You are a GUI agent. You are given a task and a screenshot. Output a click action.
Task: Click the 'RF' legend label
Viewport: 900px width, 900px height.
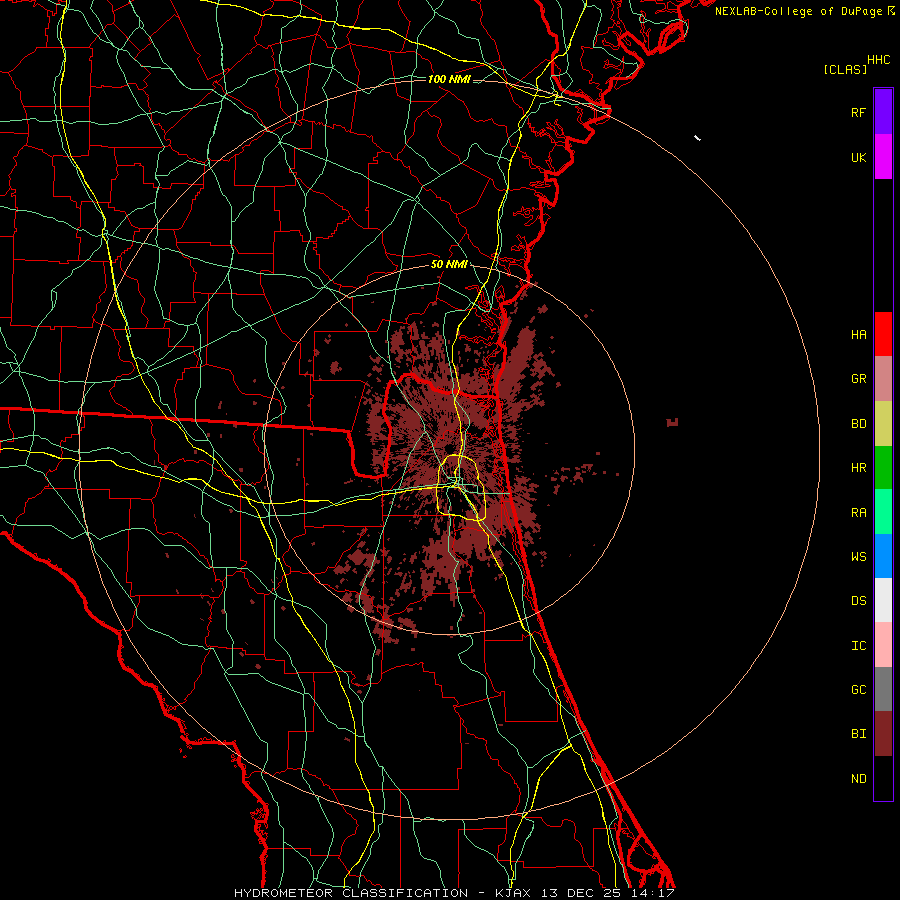point(858,112)
